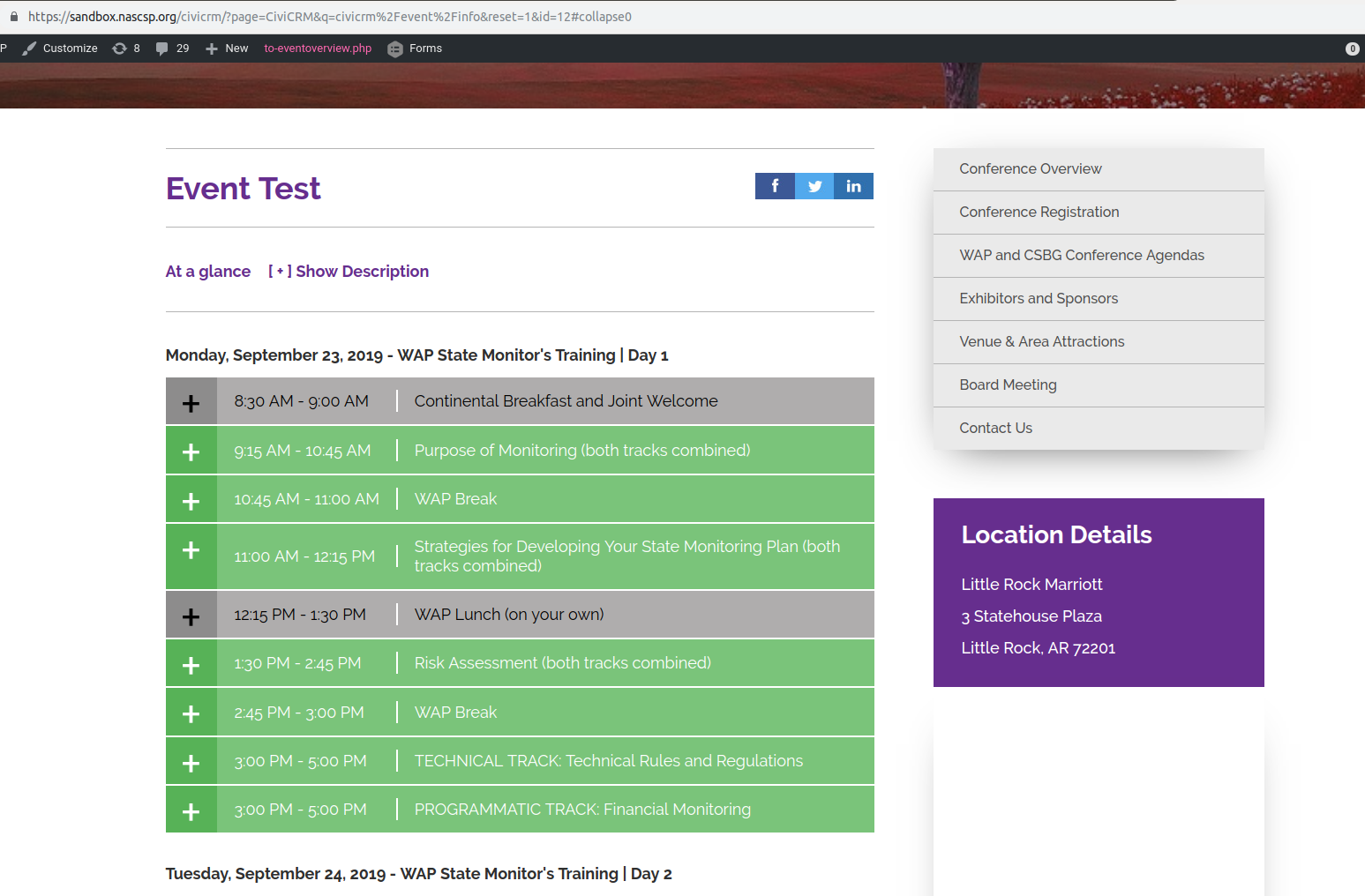Expand the Risk Assessment session plus
The image size is (1365, 896).
[x=191, y=665]
